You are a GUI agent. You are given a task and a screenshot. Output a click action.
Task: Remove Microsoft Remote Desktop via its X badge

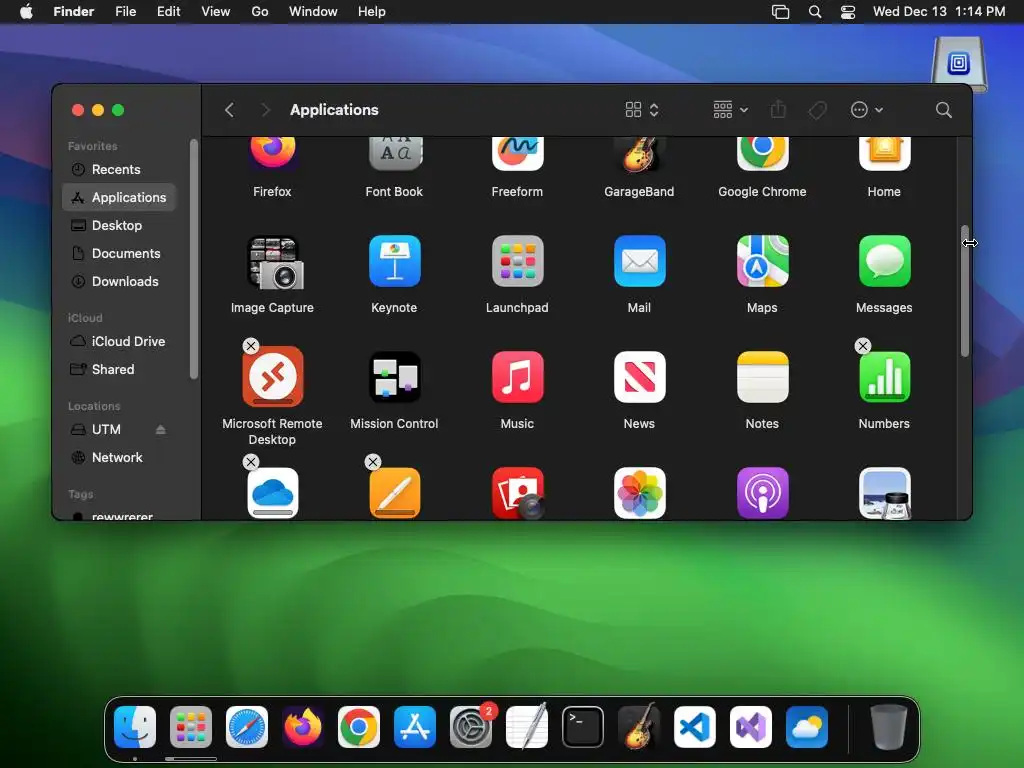point(251,346)
